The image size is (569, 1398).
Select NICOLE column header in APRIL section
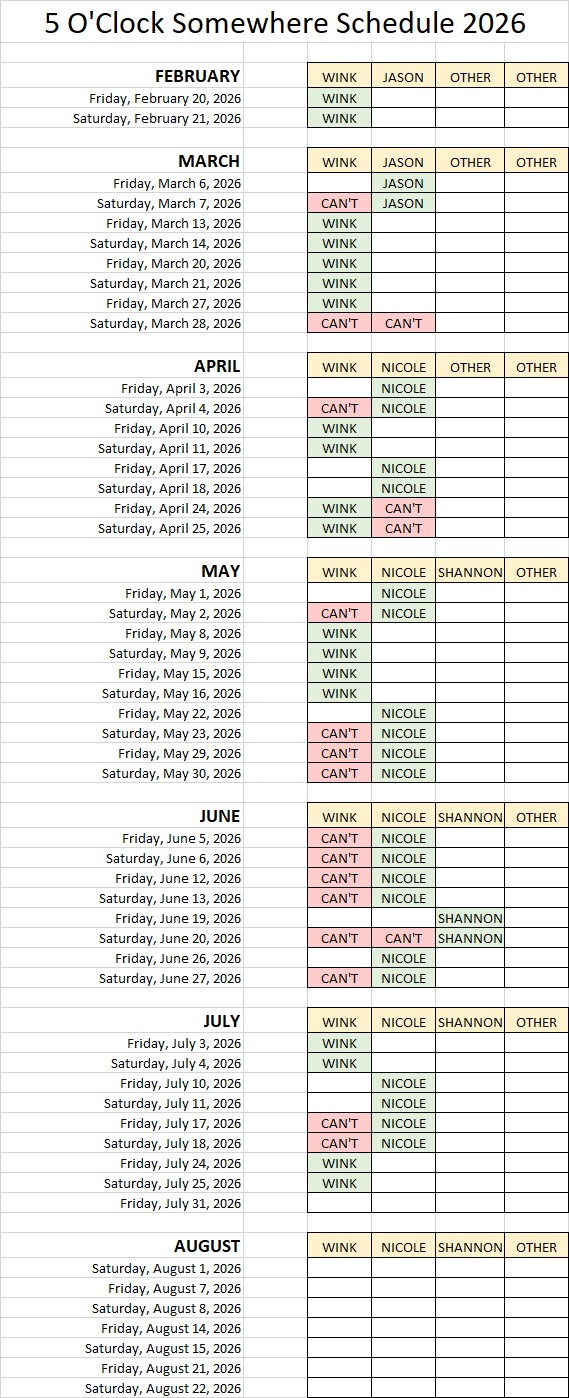(403, 367)
